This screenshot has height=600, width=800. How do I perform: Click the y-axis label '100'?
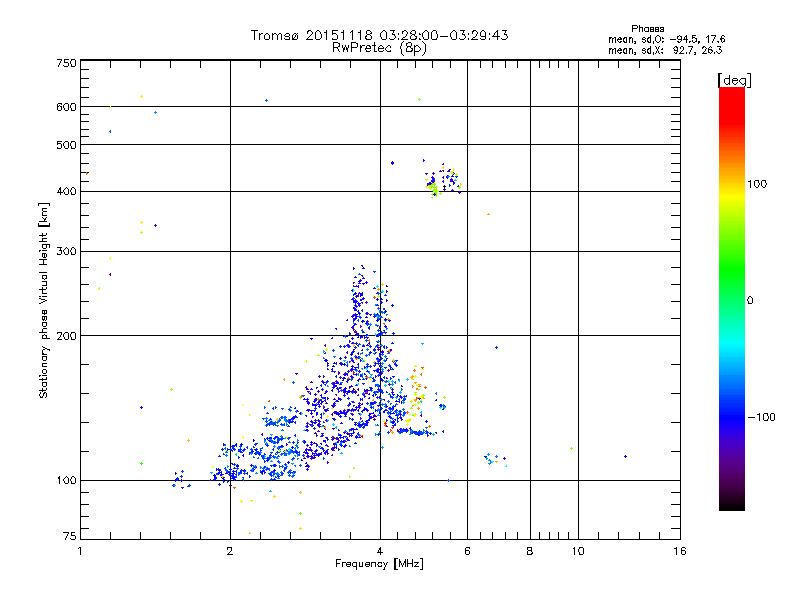(66, 481)
